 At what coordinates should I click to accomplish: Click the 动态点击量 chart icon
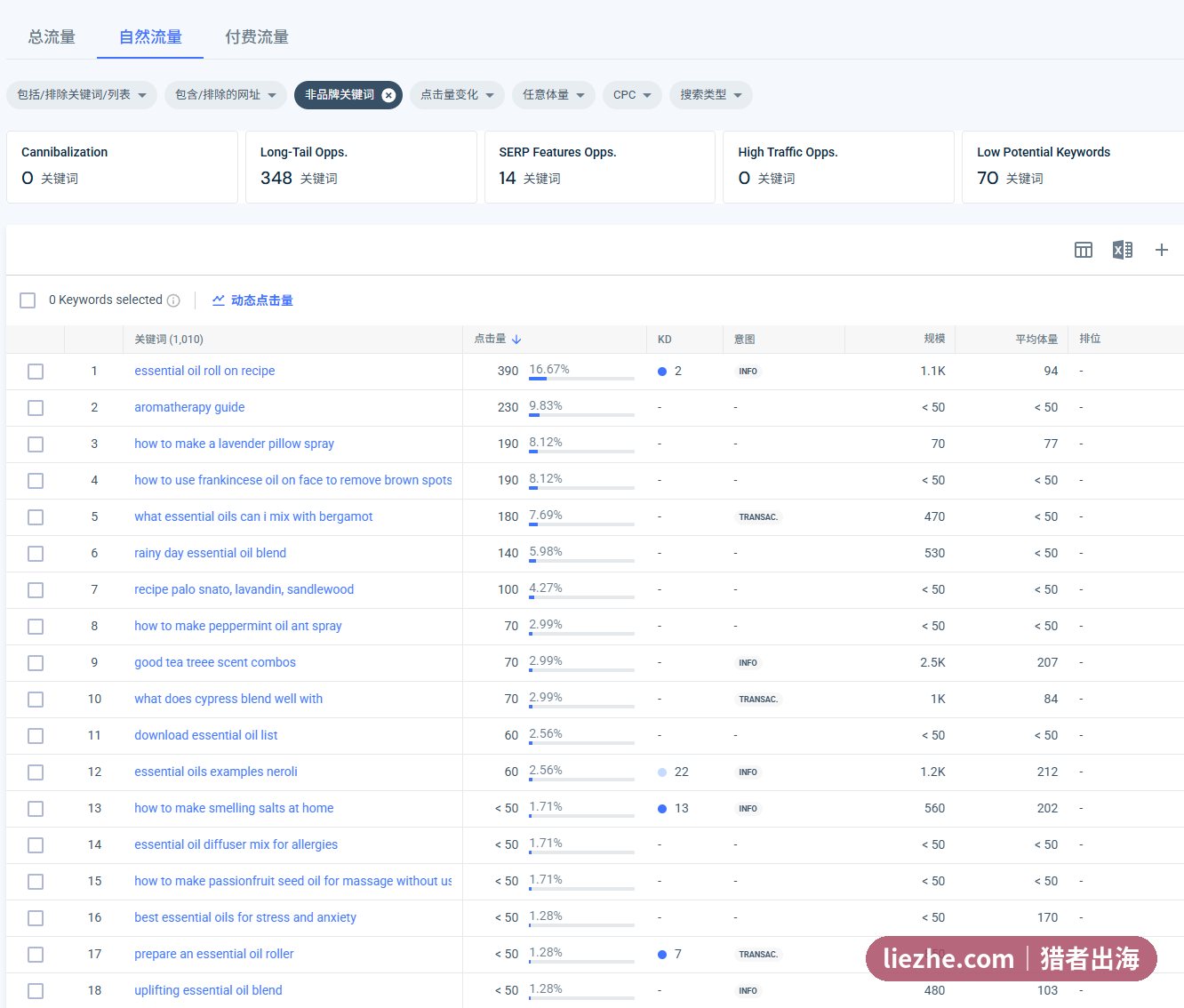click(x=218, y=300)
